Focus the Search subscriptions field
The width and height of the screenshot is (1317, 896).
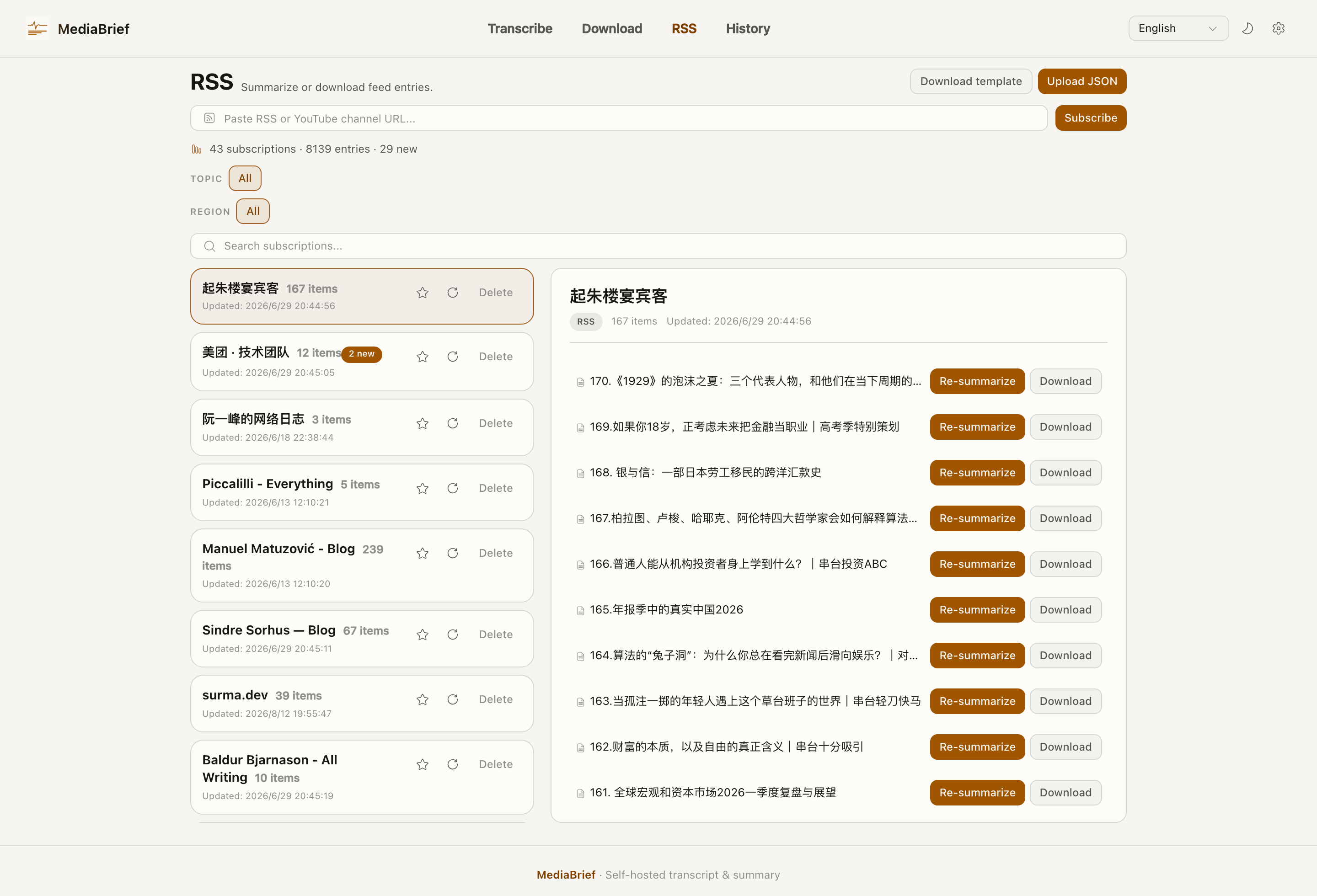coord(658,246)
